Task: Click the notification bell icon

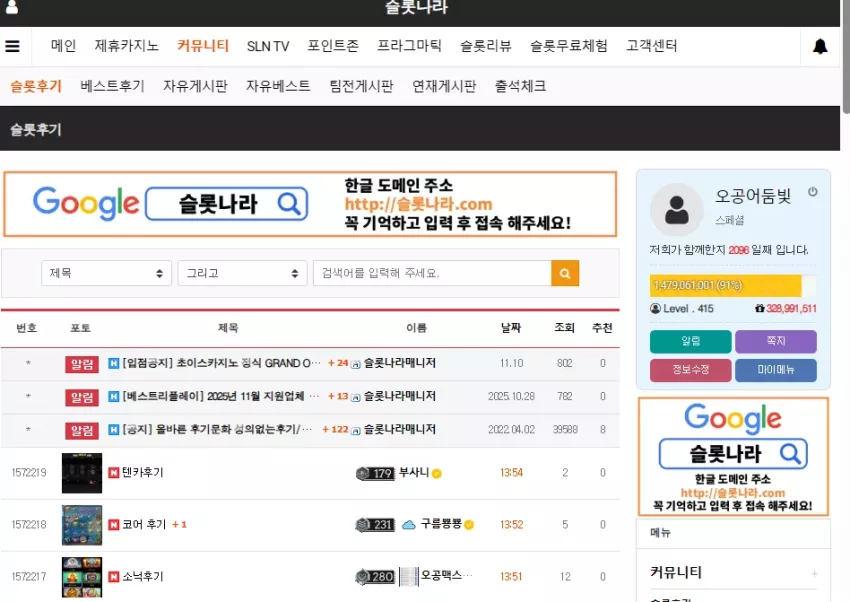Action: (x=820, y=47)
